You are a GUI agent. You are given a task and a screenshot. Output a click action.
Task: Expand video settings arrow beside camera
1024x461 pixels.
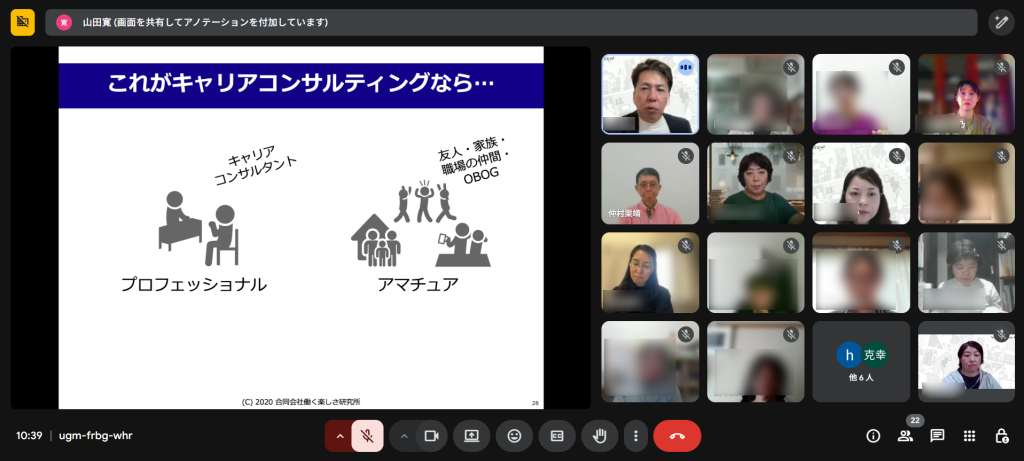pos(403,436)
